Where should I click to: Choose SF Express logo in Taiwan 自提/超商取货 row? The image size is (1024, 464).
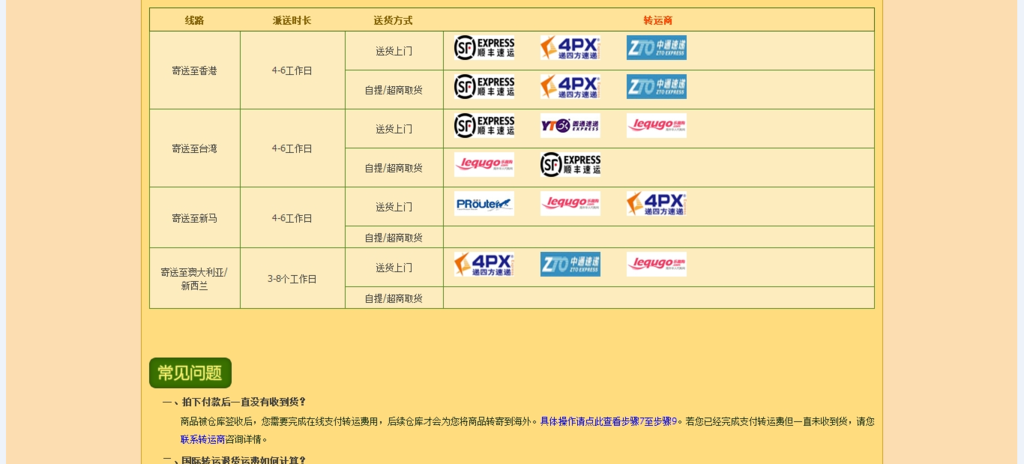(x=570, y=165)
